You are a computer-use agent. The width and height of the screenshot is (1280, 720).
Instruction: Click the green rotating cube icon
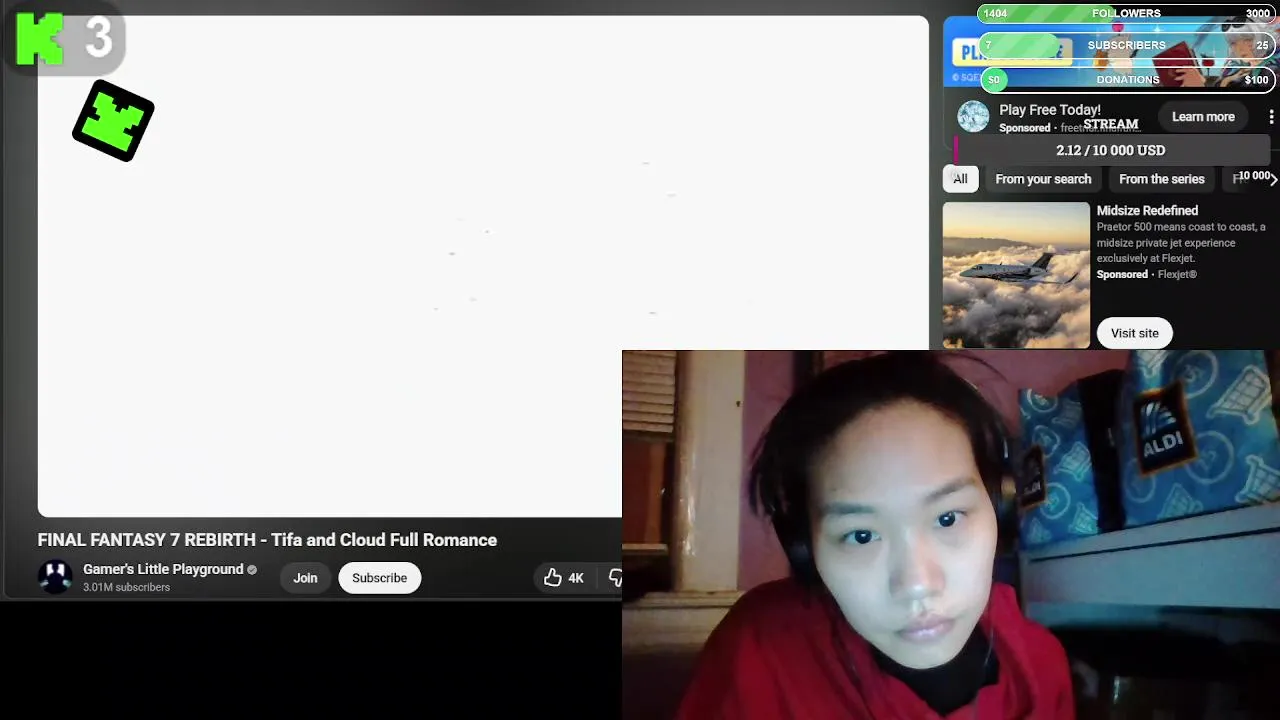click(113, 120)
